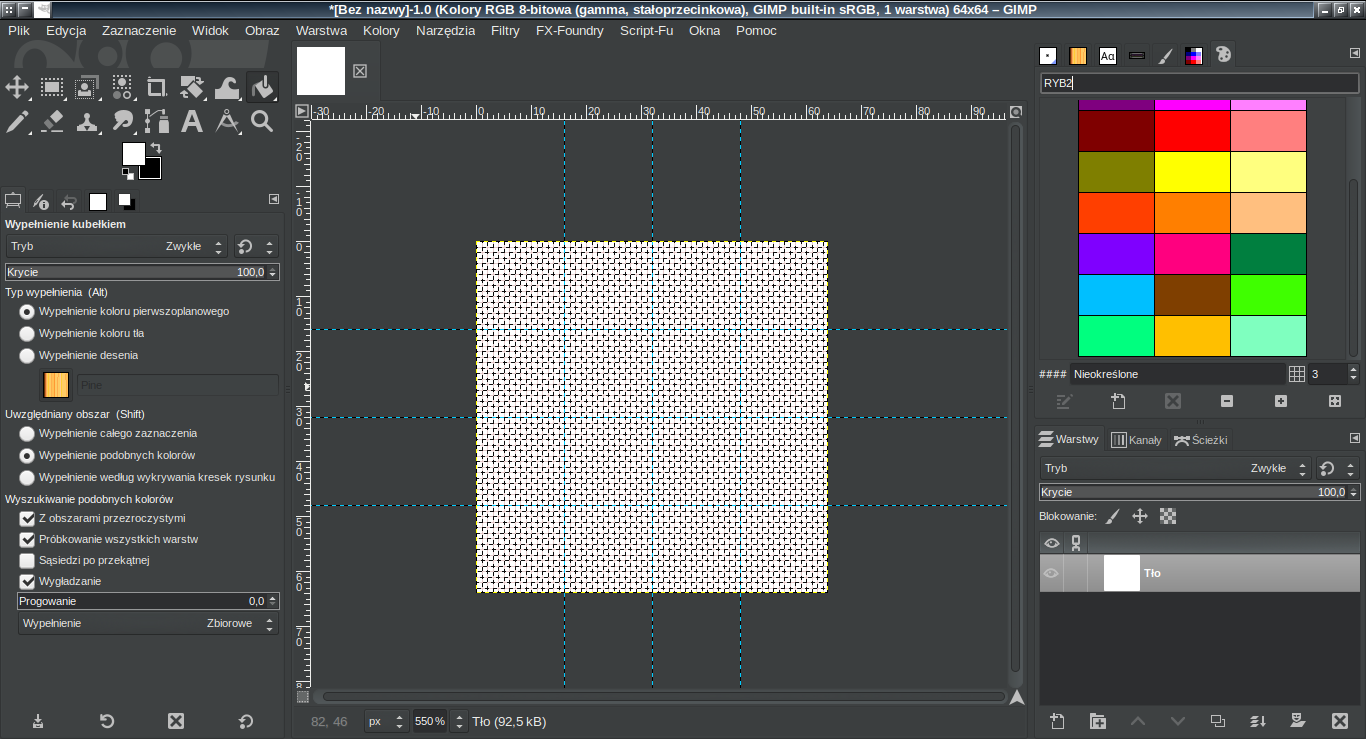Select the Unified Transform tool
The height and width of the screenshot is (739, 1366).
192,87
